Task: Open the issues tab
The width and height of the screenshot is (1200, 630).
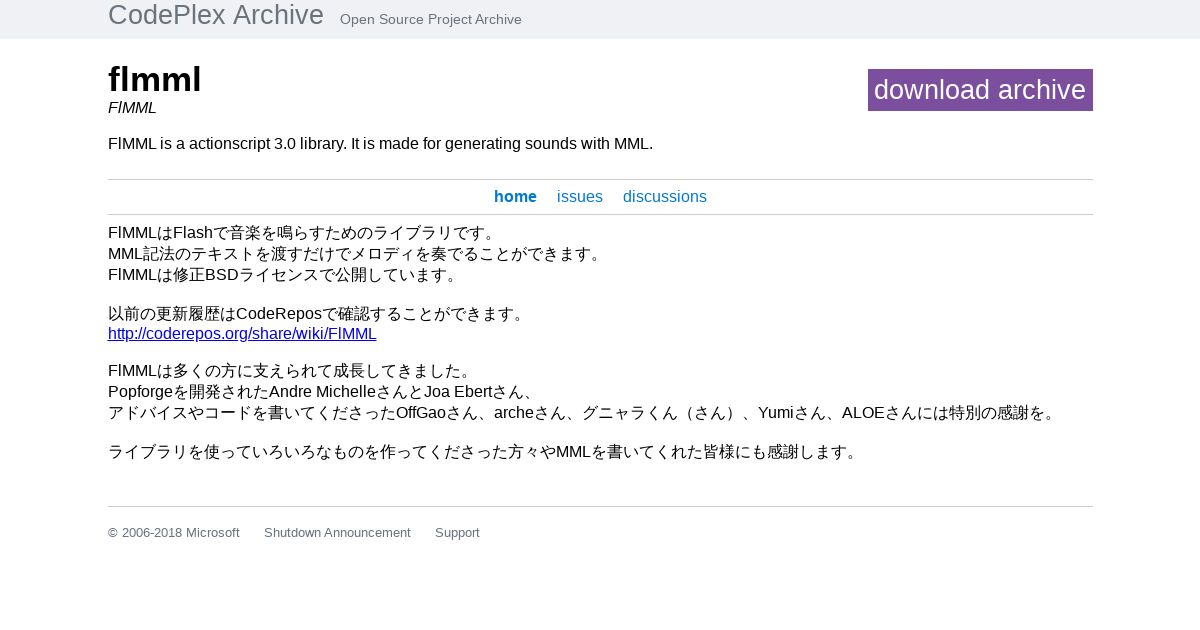Action: tap(580, 197)
